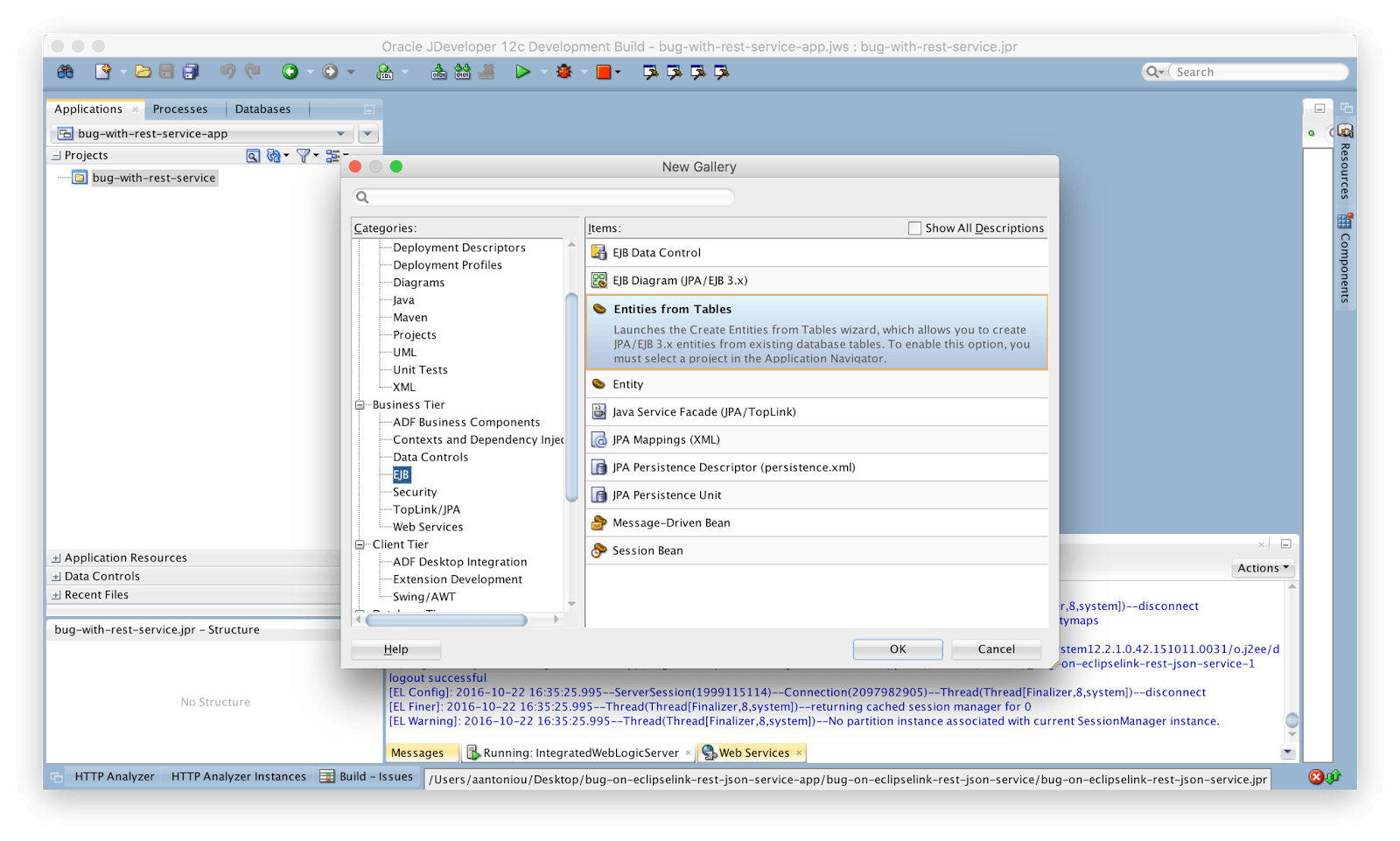Screen dimensions: 1400x841
Task: Select the EJB Data Control item
Action: 816,253
